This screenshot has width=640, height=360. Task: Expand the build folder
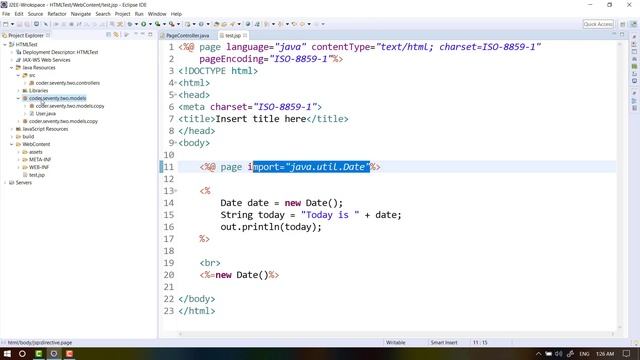(12, 137)
